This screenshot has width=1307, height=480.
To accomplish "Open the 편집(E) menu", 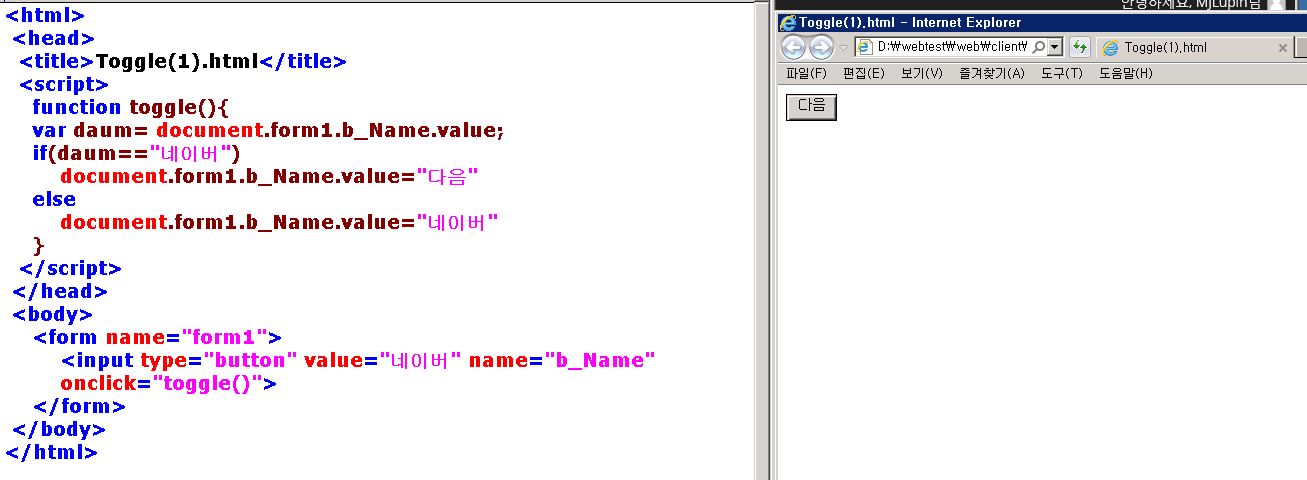I will (x=863, y=73).
